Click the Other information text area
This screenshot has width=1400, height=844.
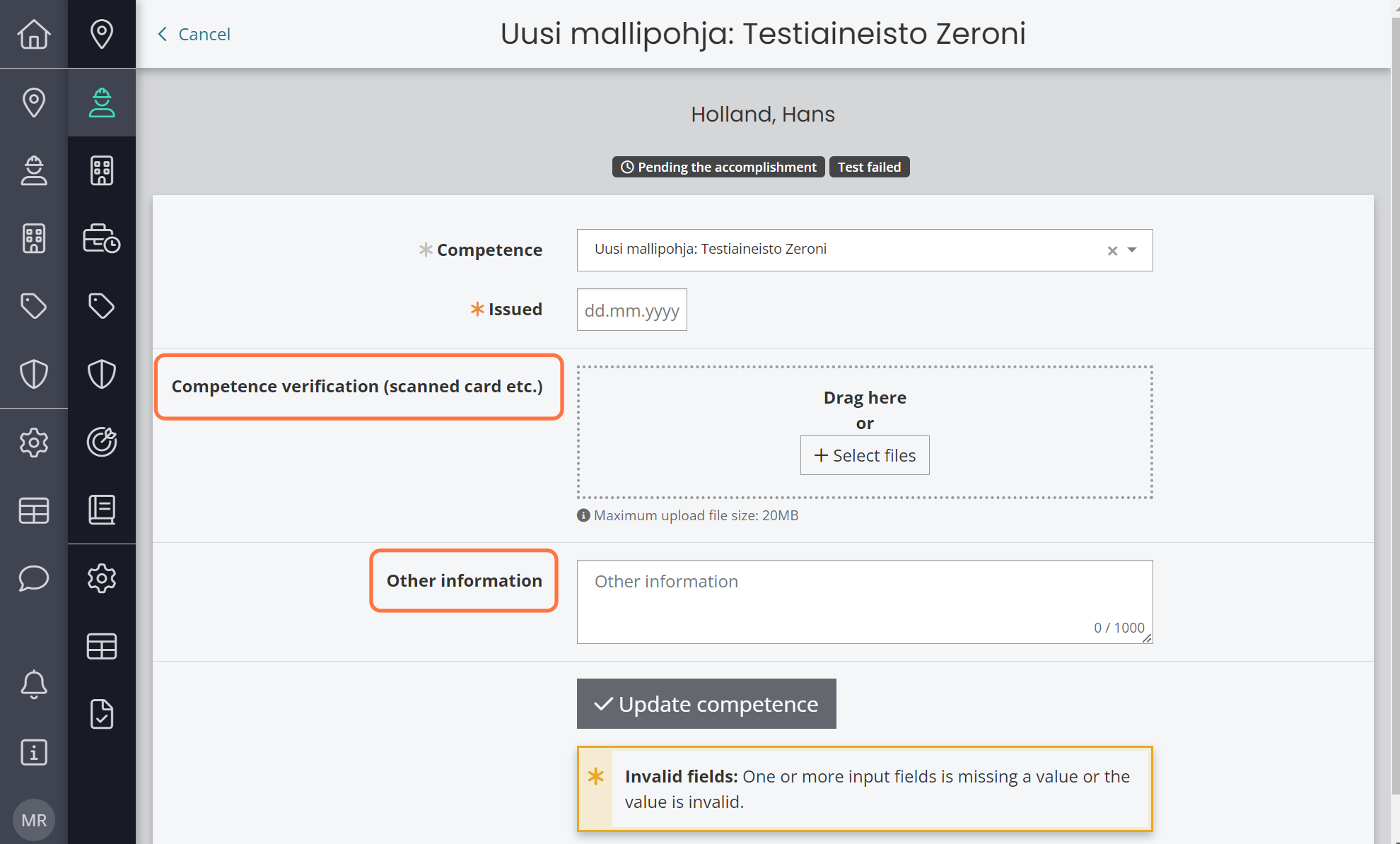click(865, 602)
